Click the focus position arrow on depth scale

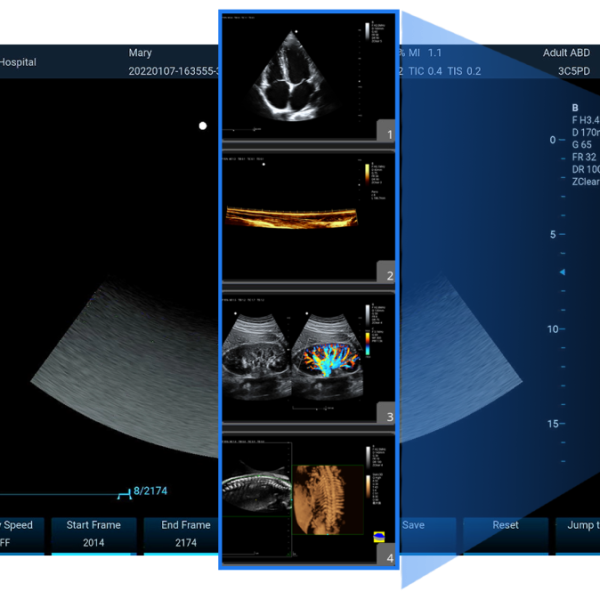(561, 272)
